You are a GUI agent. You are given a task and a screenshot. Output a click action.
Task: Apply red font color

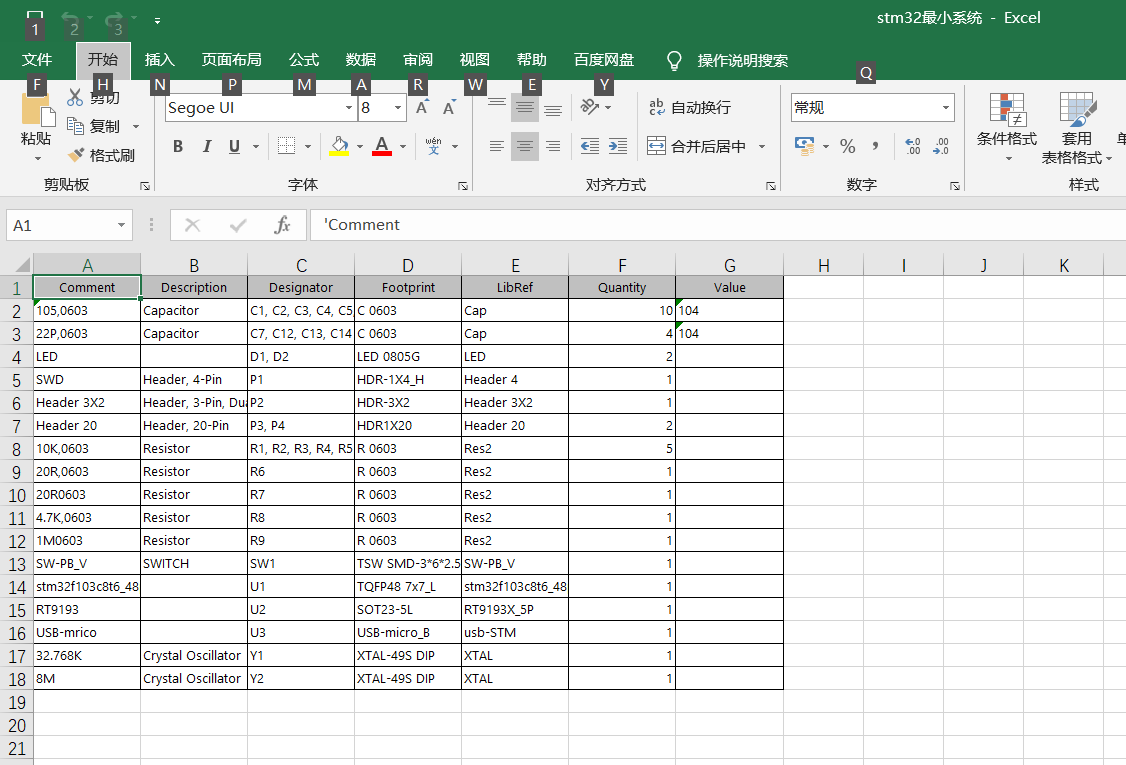tap(382, 147)
